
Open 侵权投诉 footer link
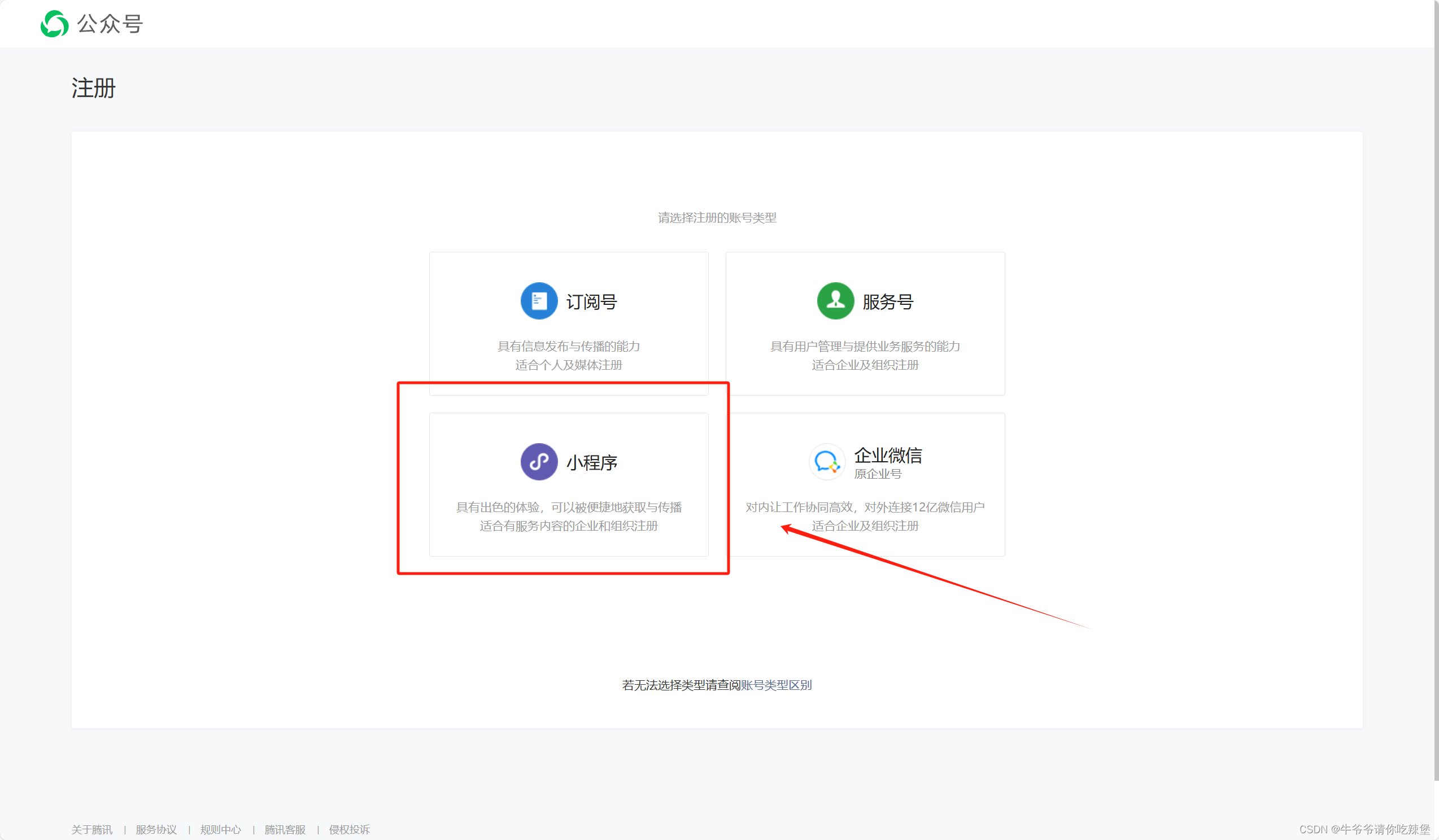click(x=349, y=829)
